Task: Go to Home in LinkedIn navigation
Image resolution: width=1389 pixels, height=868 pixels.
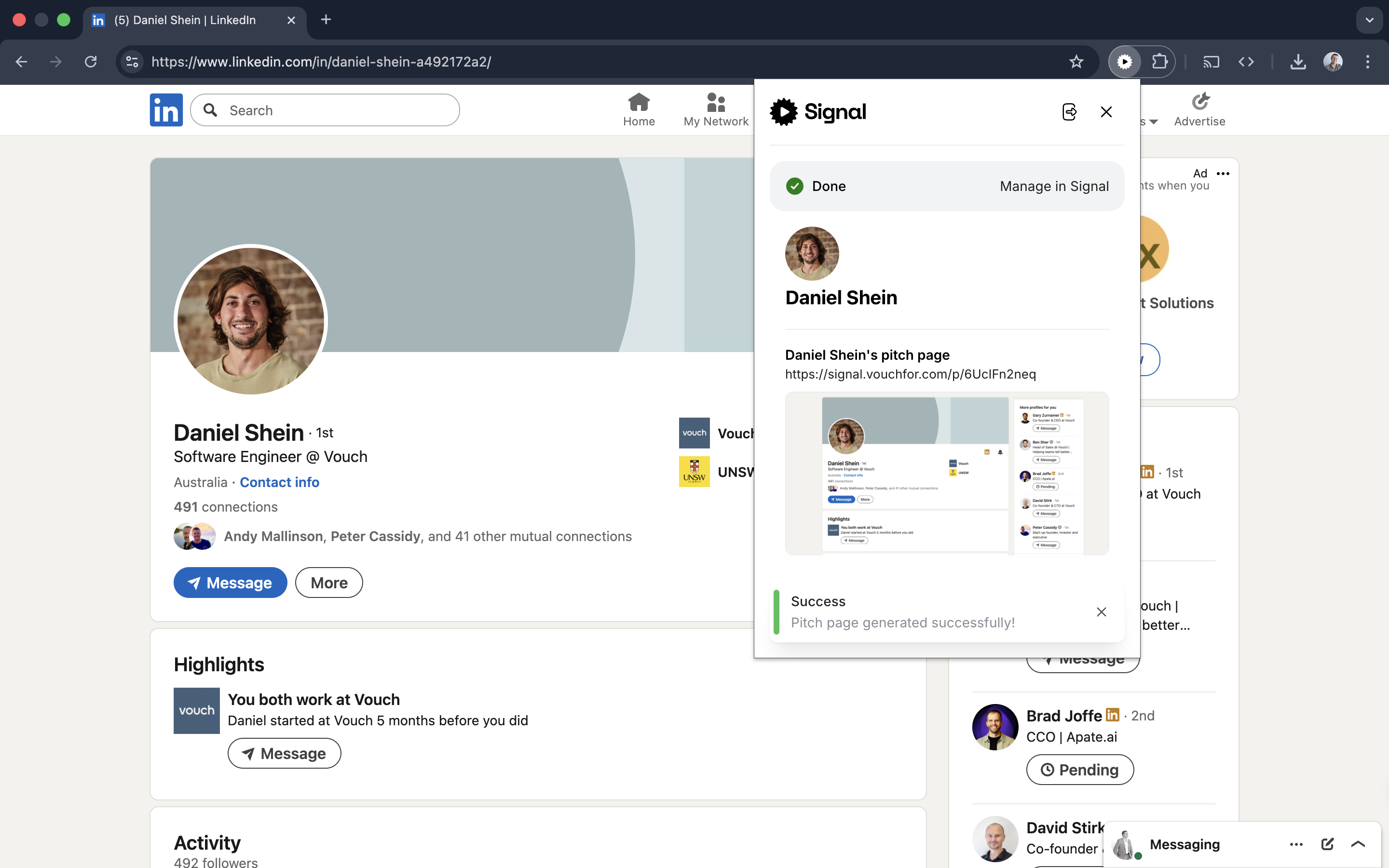Action: point(639,109)
